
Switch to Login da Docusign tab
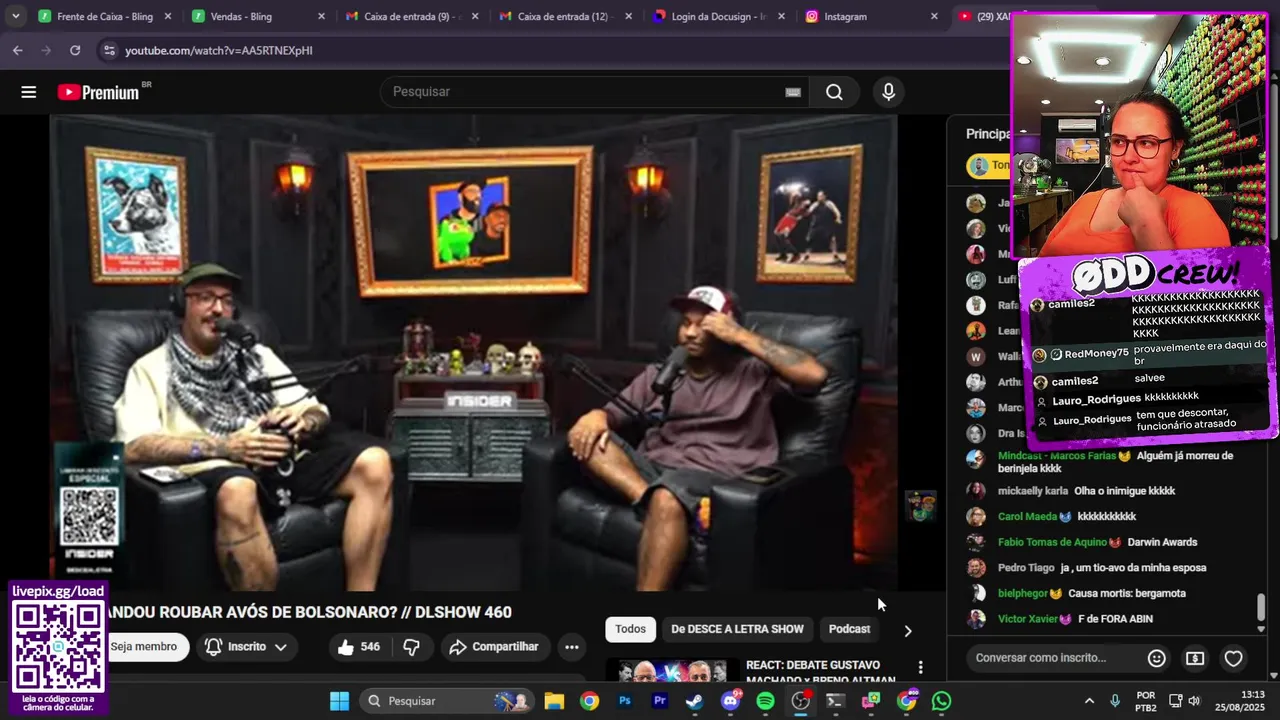[717, 16]
